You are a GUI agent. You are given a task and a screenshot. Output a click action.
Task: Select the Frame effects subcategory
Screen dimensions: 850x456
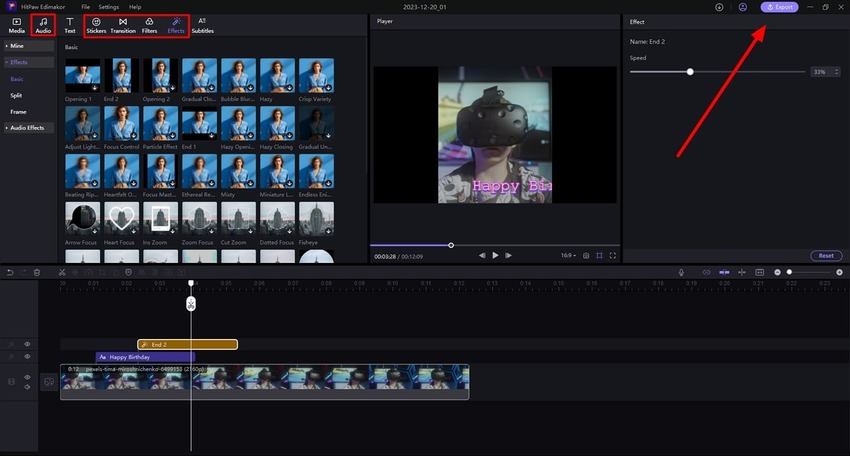[x=18, y=112]
